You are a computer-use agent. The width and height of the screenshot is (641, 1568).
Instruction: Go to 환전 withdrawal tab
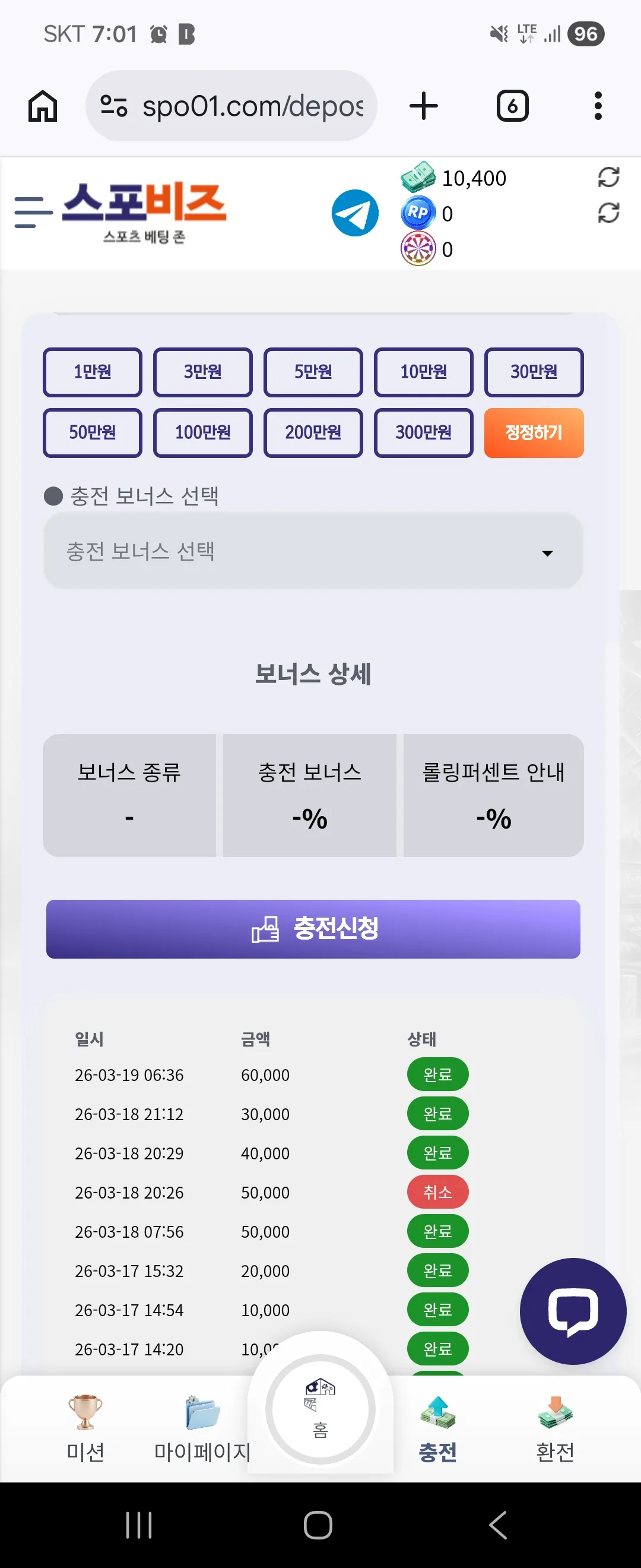pos(554,1427)
